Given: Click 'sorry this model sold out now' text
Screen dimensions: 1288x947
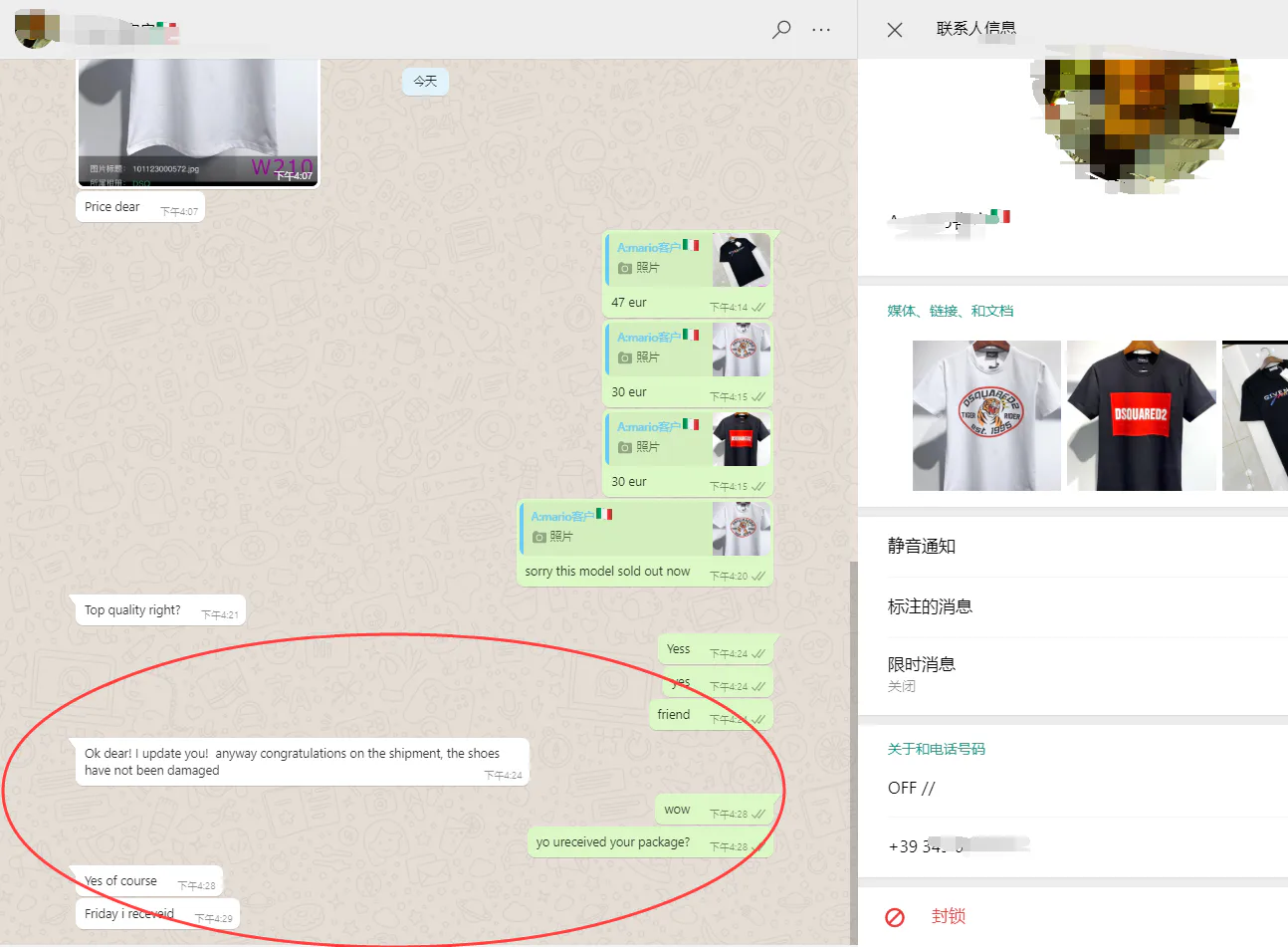Looking at the screenshot, I should click(607, 572).
